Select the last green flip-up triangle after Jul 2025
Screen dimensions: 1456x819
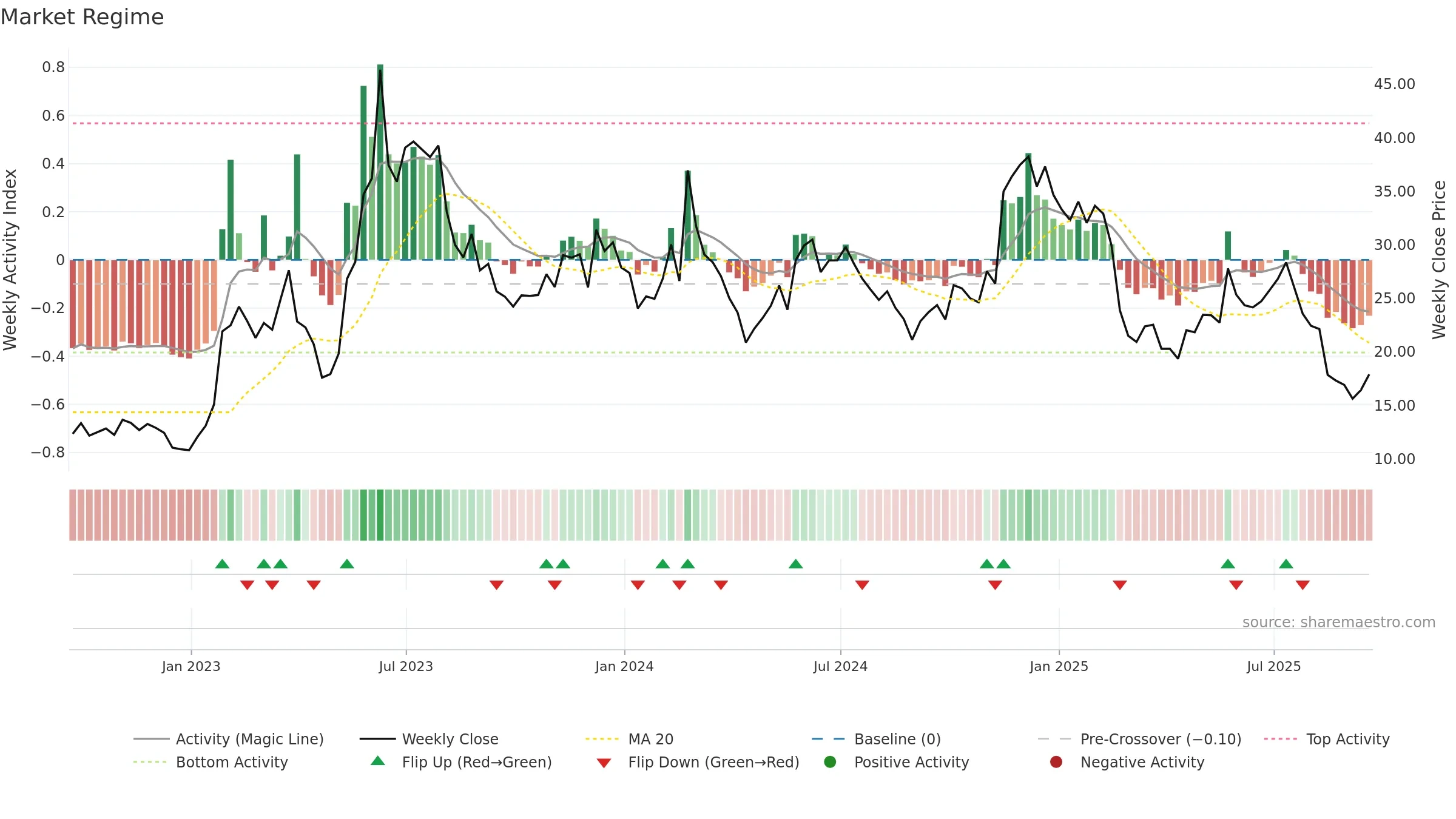1286,564
